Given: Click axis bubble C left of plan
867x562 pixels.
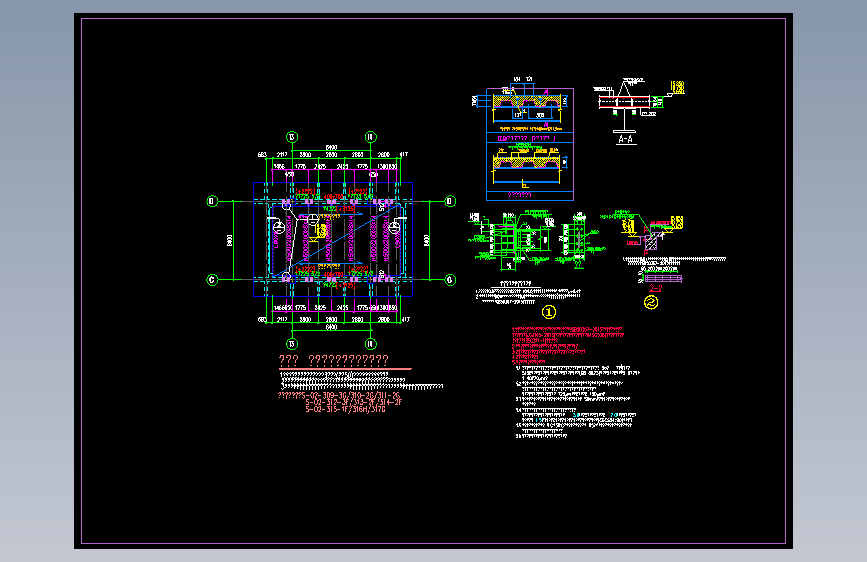Looking at the screenshot, I should [212, 280].
